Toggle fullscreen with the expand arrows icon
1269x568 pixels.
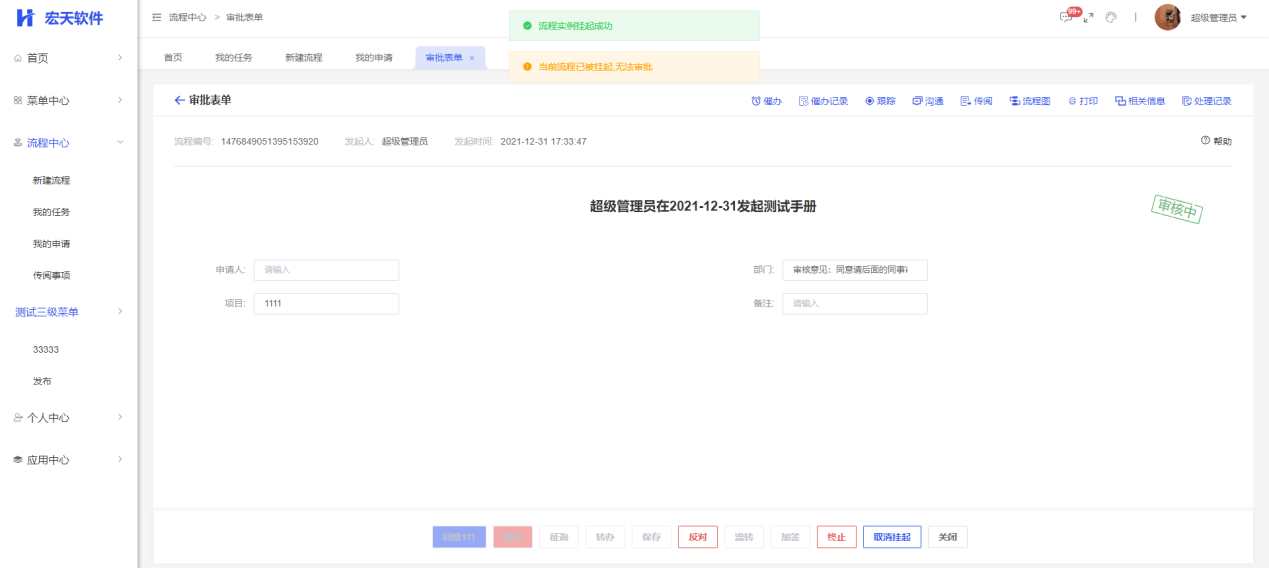[1089, 17]
